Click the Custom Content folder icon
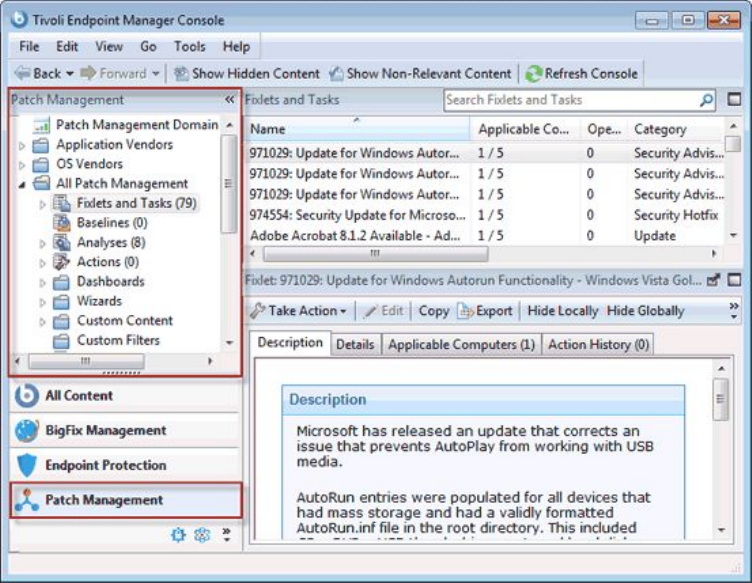 tap(61, 321)
